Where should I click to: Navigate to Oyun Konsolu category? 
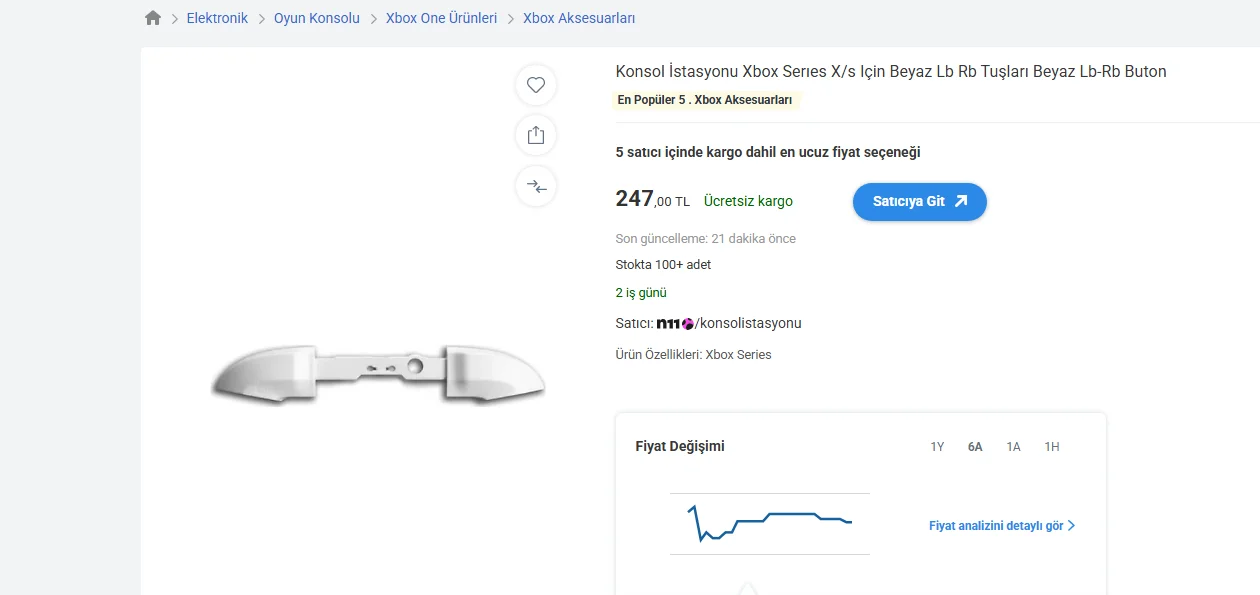coord(317,18)
